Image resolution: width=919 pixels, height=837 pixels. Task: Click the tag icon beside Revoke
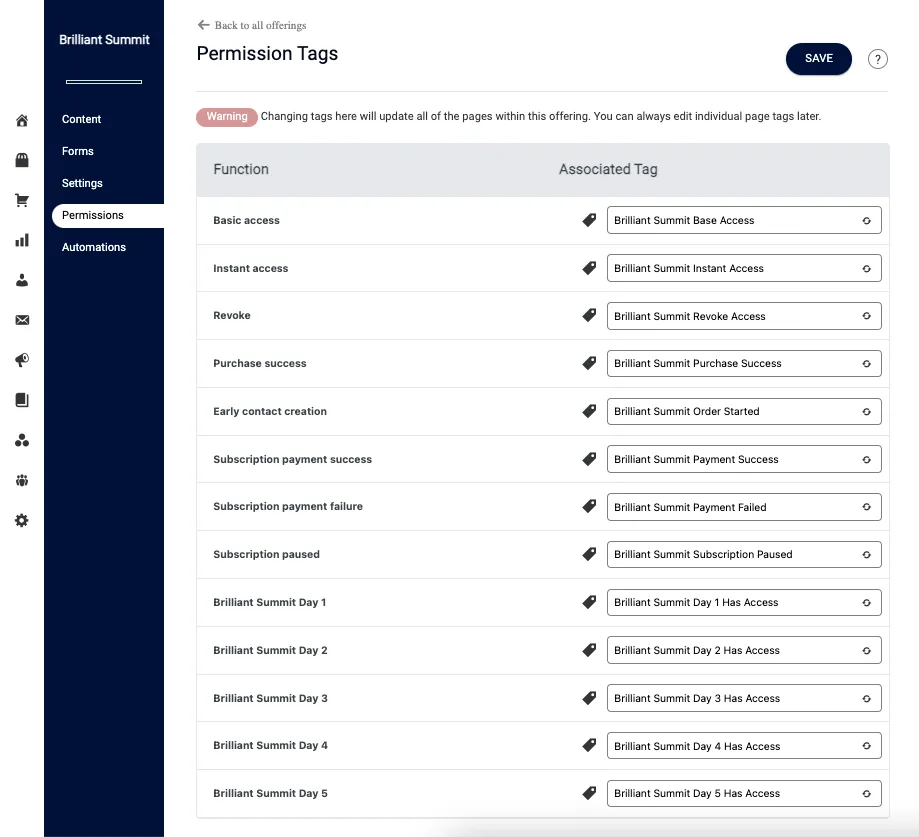589,315
